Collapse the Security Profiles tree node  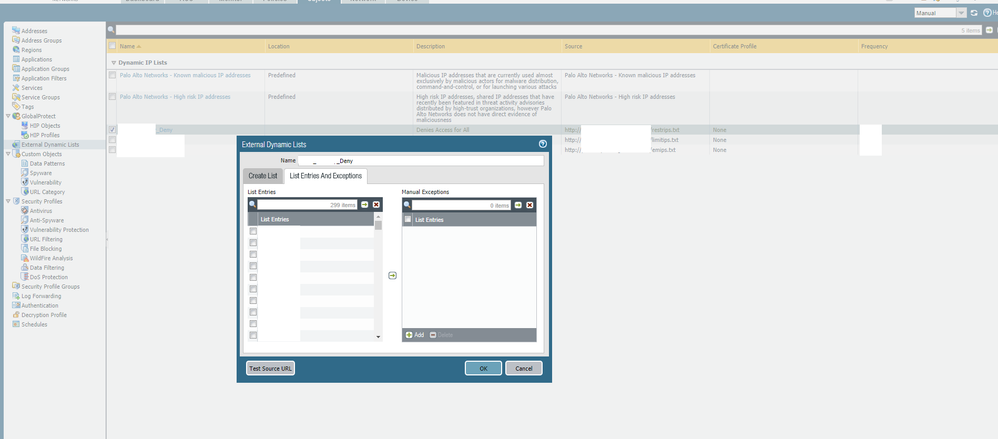point(8,201)
